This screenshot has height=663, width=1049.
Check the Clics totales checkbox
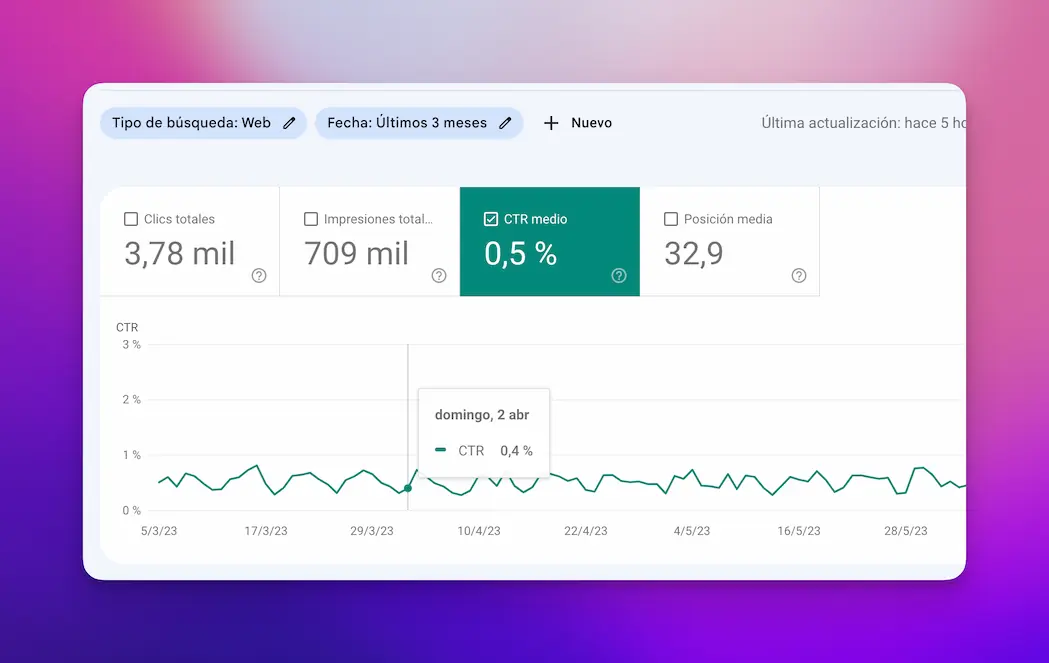[131, 218]
